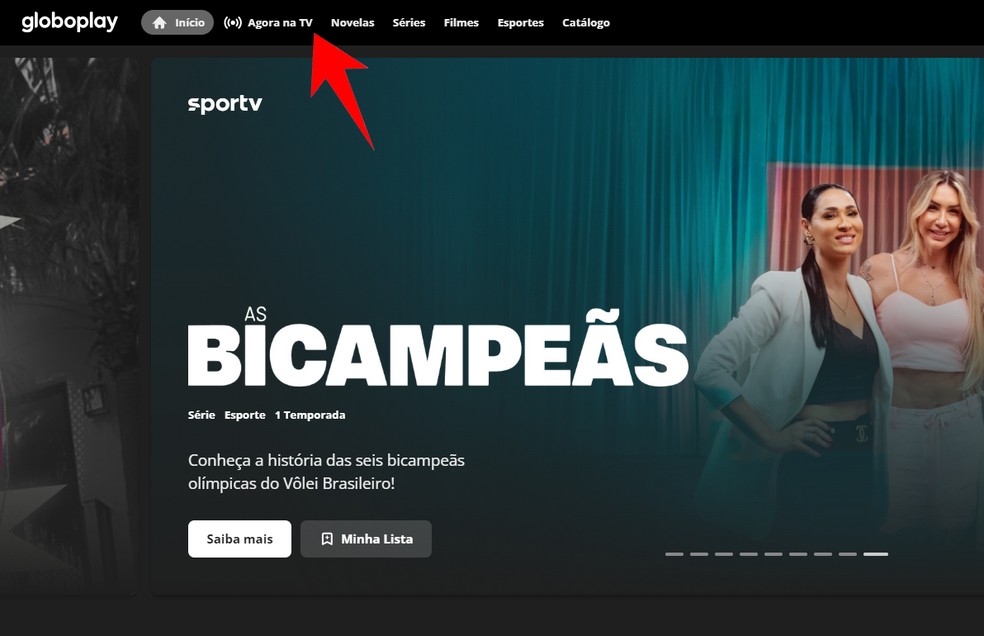Add the series with the Minha Lista button
Image resolution: width=984 pixels, height=636 pixels.
click(366, 539)
